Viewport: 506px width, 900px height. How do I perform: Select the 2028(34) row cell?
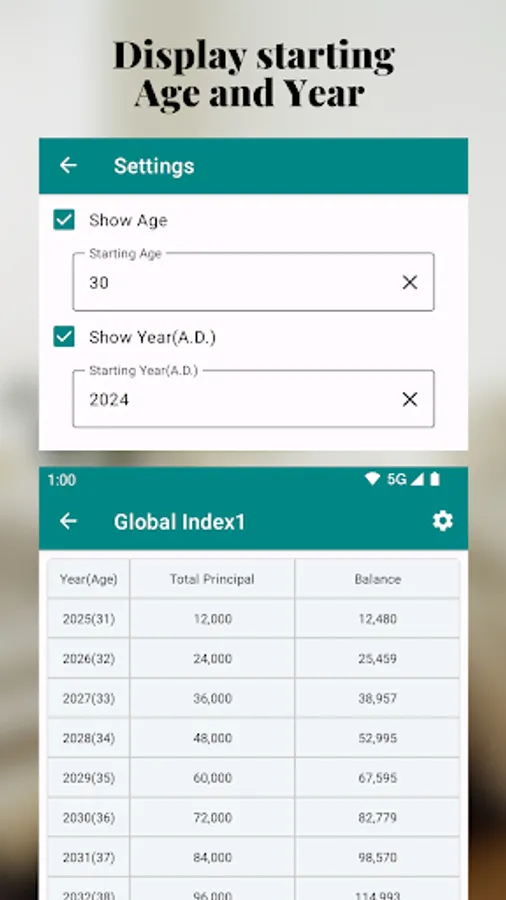pos(88,738)
